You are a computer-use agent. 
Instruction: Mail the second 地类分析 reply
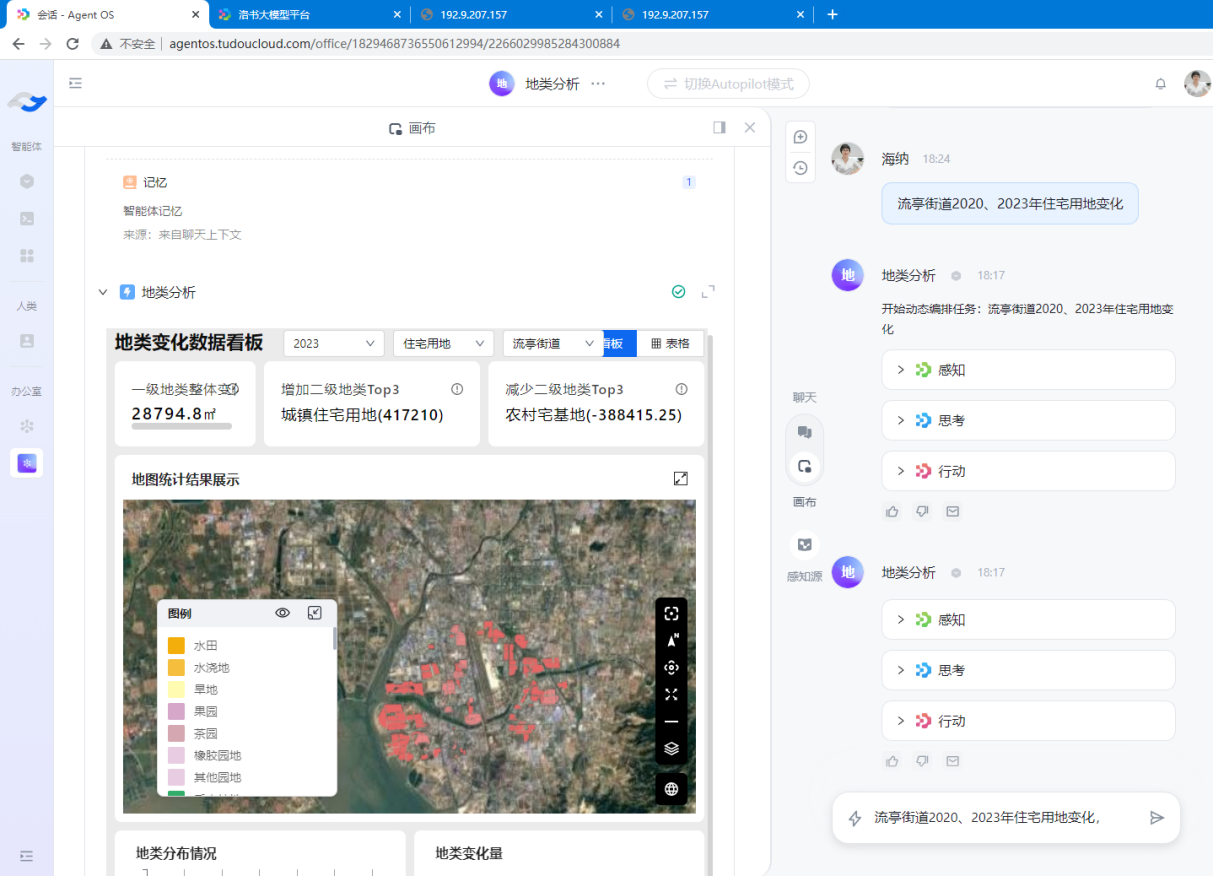point(953,761)
